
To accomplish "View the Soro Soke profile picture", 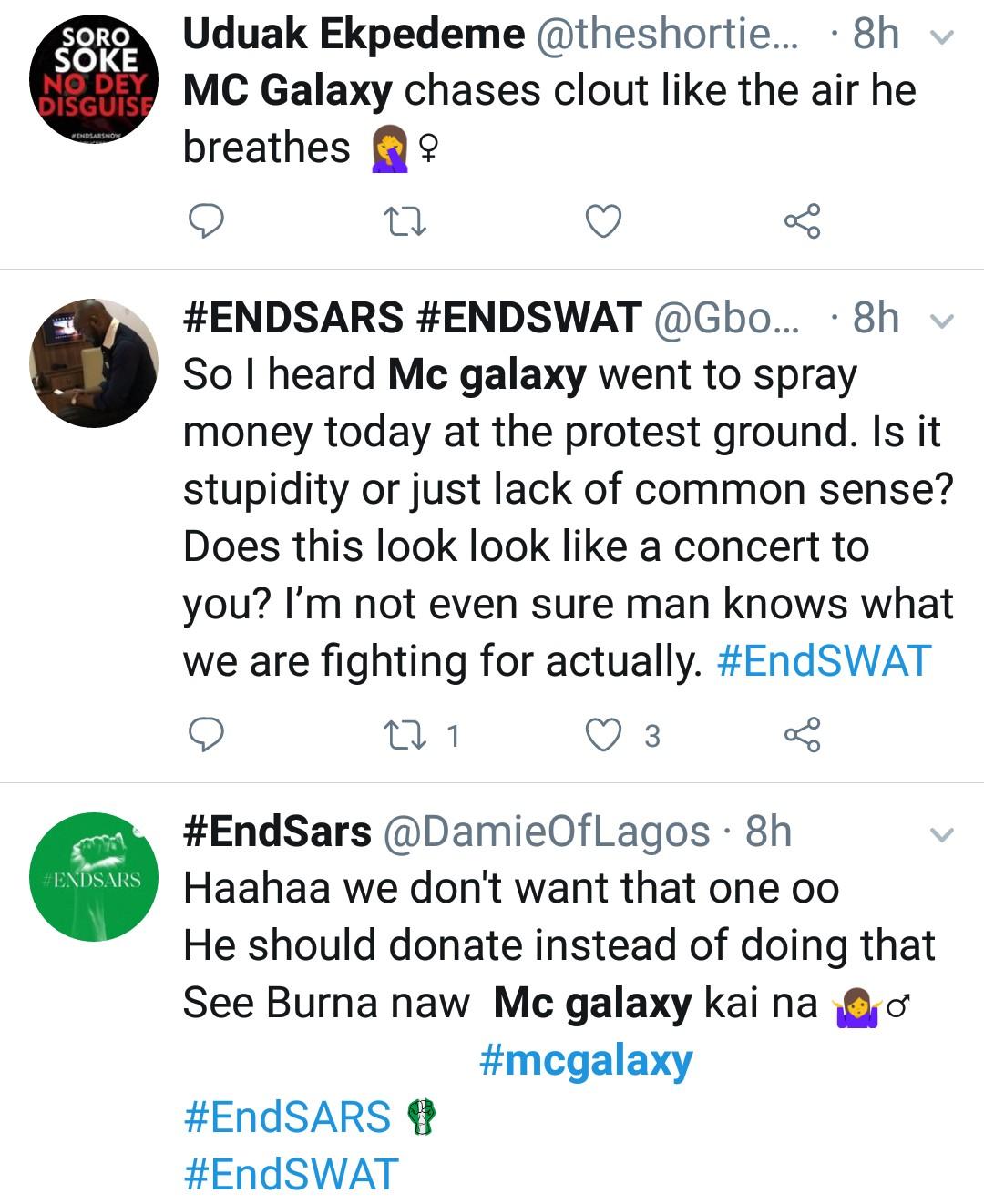I will tap(94, 79).
